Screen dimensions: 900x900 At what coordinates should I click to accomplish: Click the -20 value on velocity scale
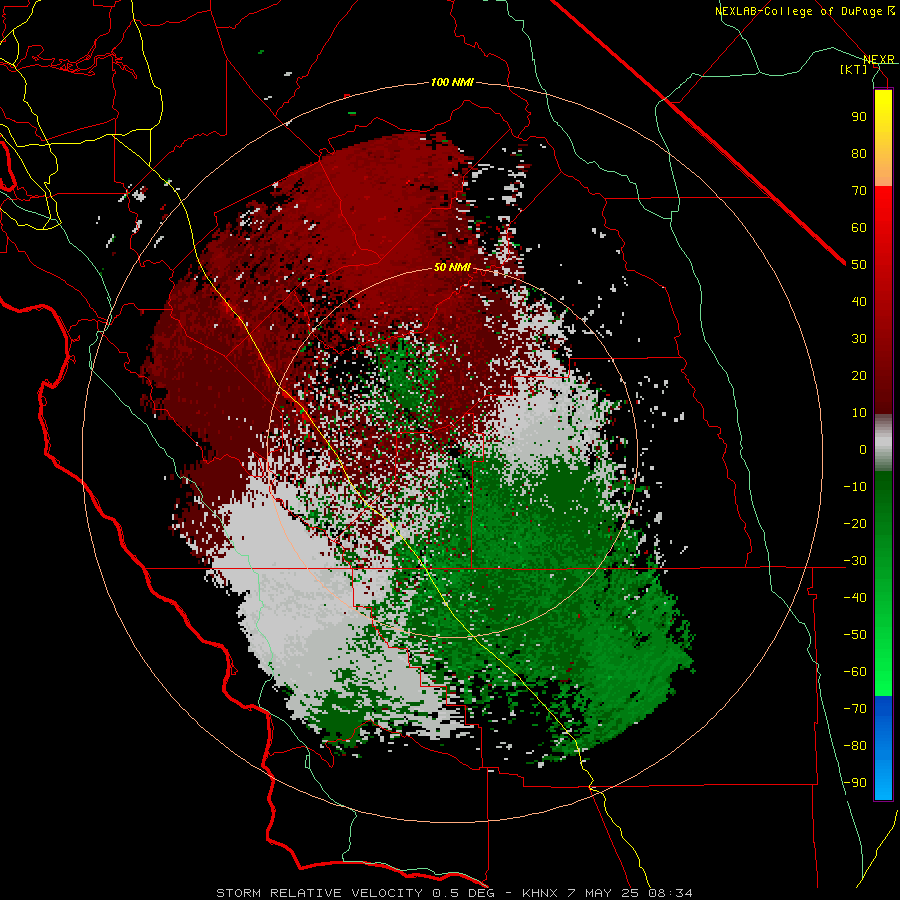pos(855,523)
